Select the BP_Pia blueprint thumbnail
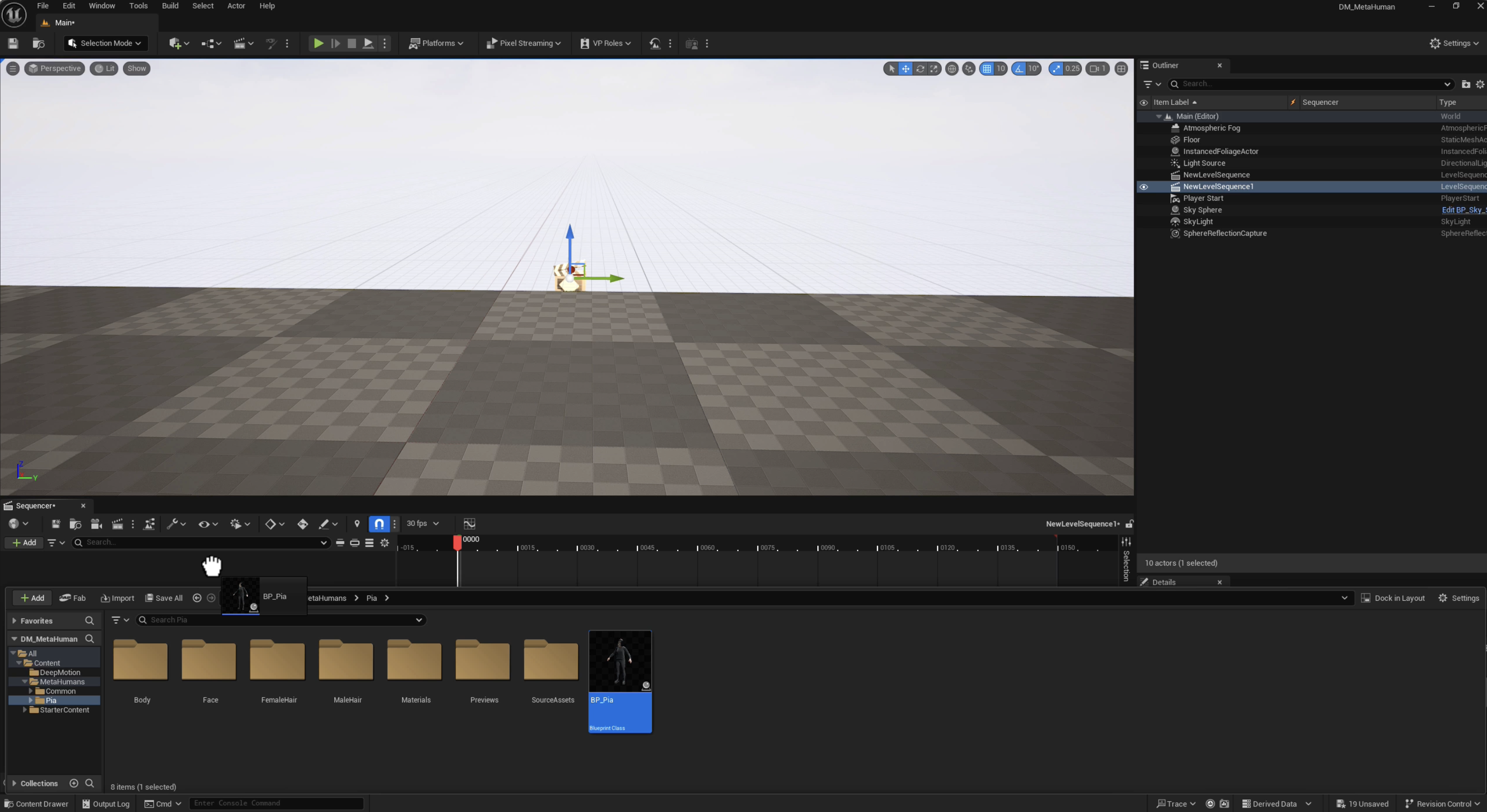 coord(620,661)
